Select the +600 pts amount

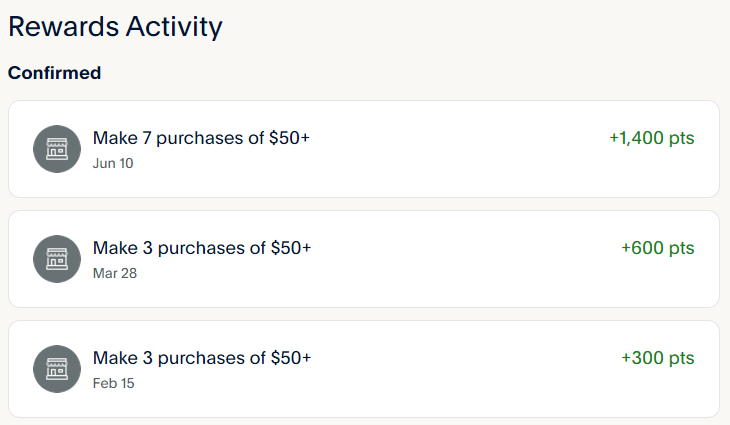pyautogui.click(x=657, y=248)
